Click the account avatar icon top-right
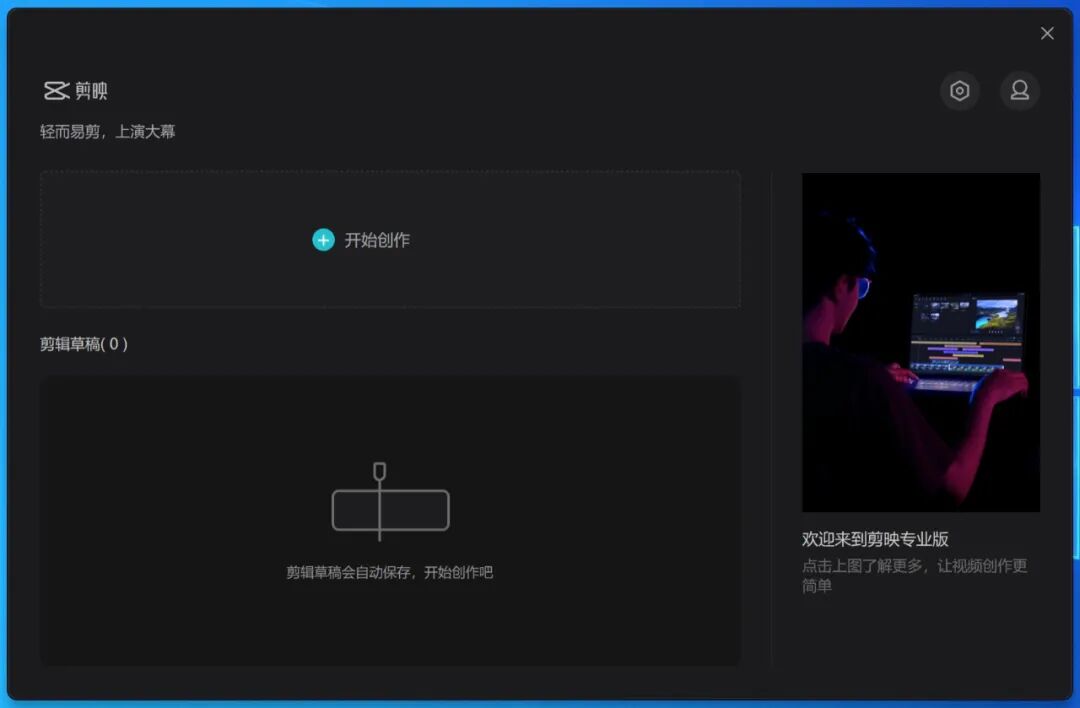Viewport: 1080px width, 708px height. (1019, 90)
